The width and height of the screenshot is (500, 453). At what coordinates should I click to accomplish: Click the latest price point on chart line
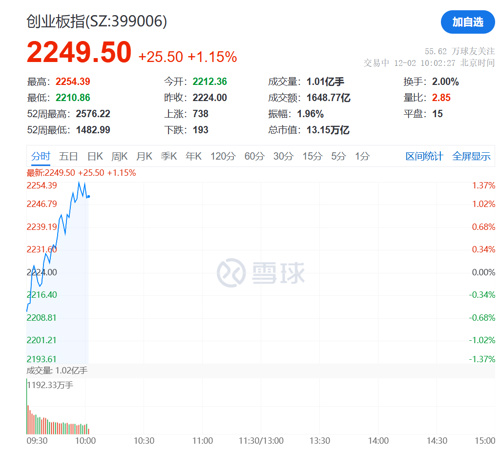click(x=89, y=196)
